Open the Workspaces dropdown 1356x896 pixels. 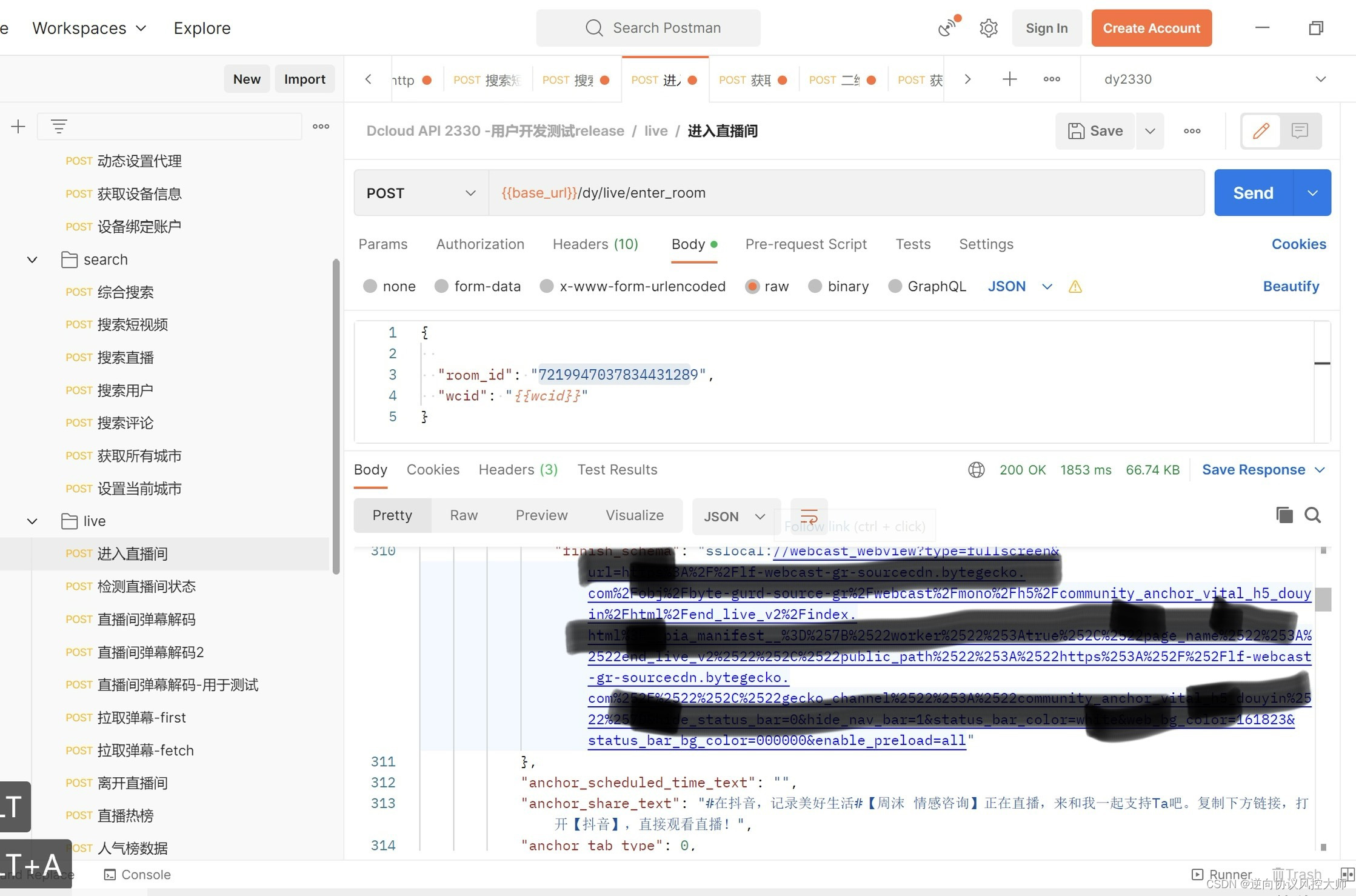[89, 28]
